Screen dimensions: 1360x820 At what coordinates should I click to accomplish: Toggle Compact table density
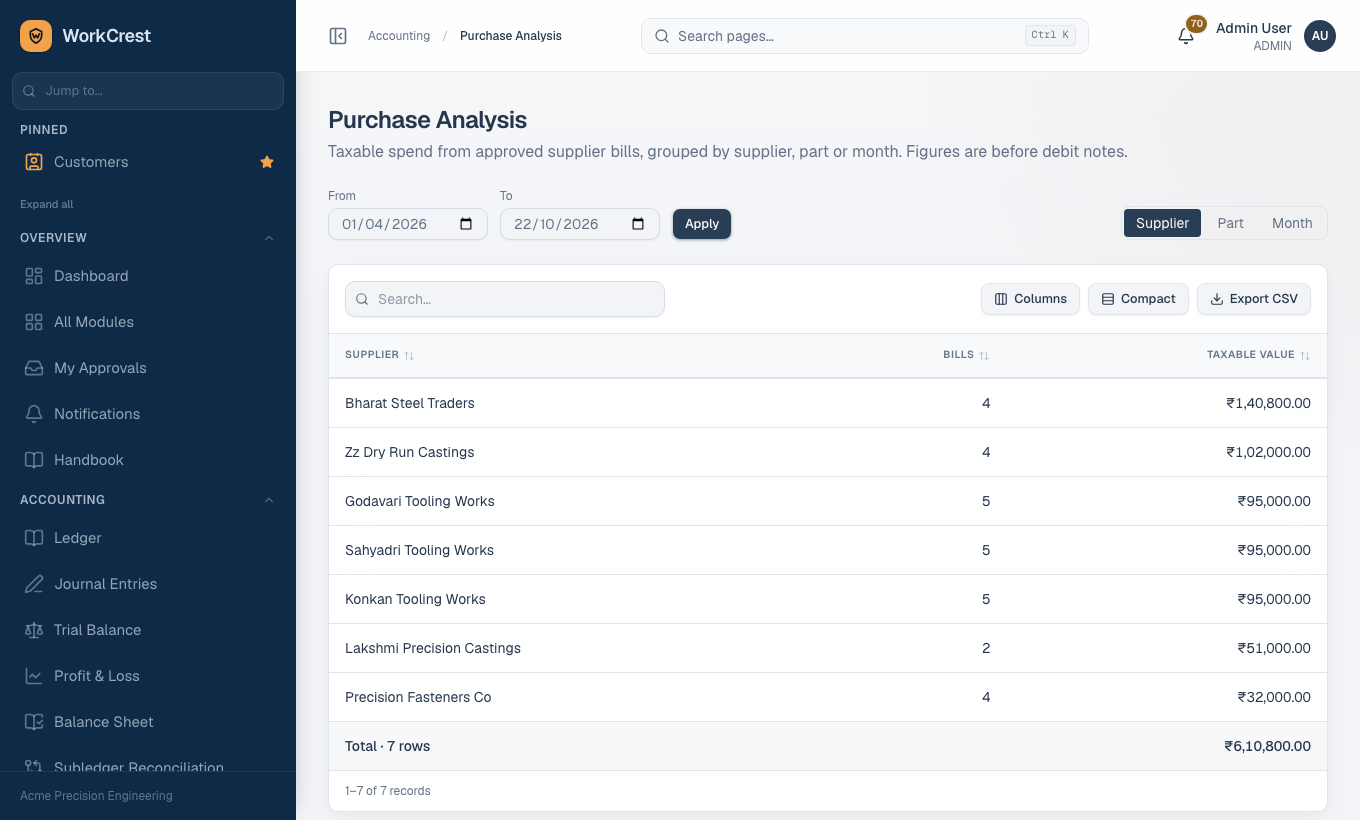[x=1138, y=299]
